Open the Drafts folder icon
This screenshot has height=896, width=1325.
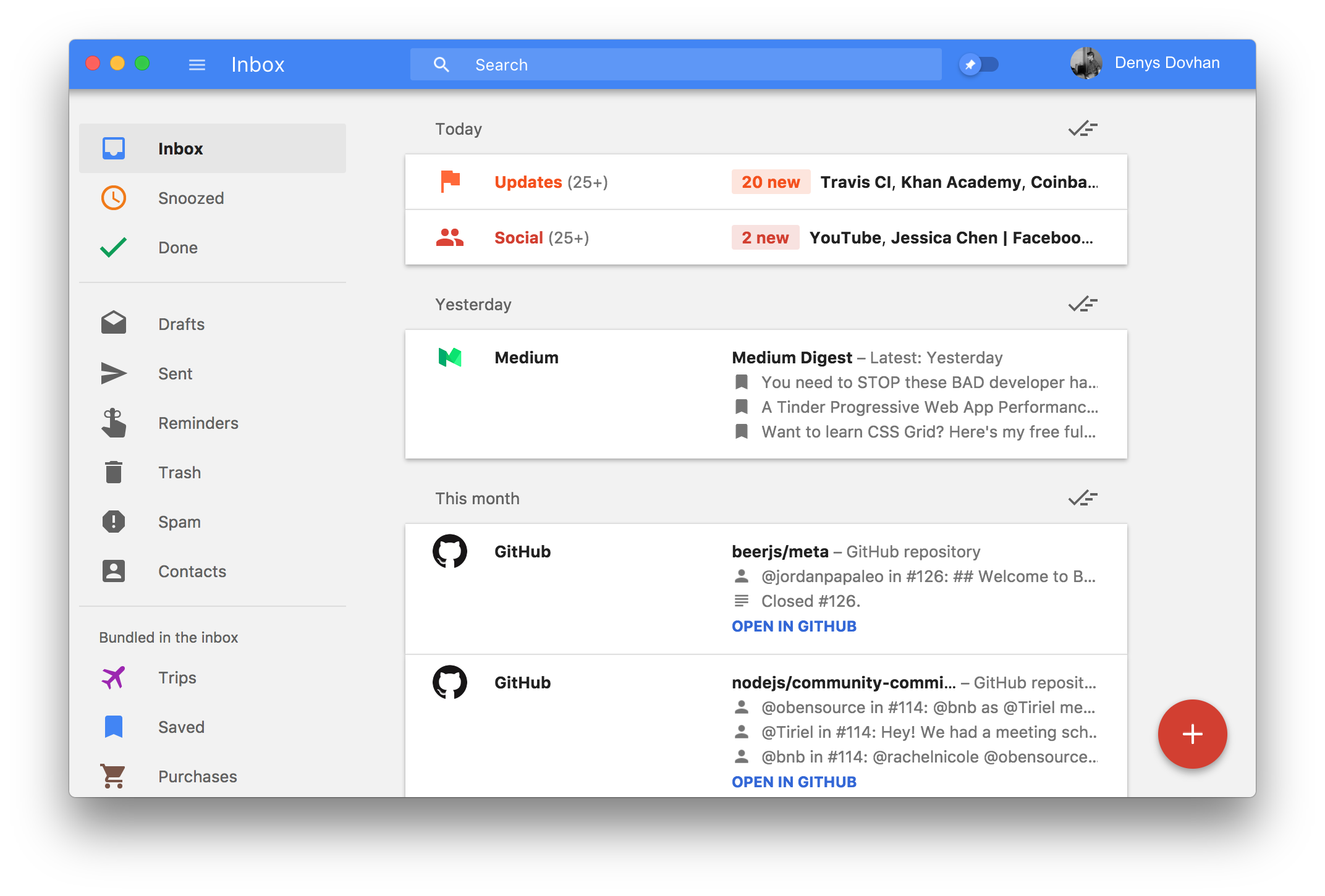tap(115, 324)
